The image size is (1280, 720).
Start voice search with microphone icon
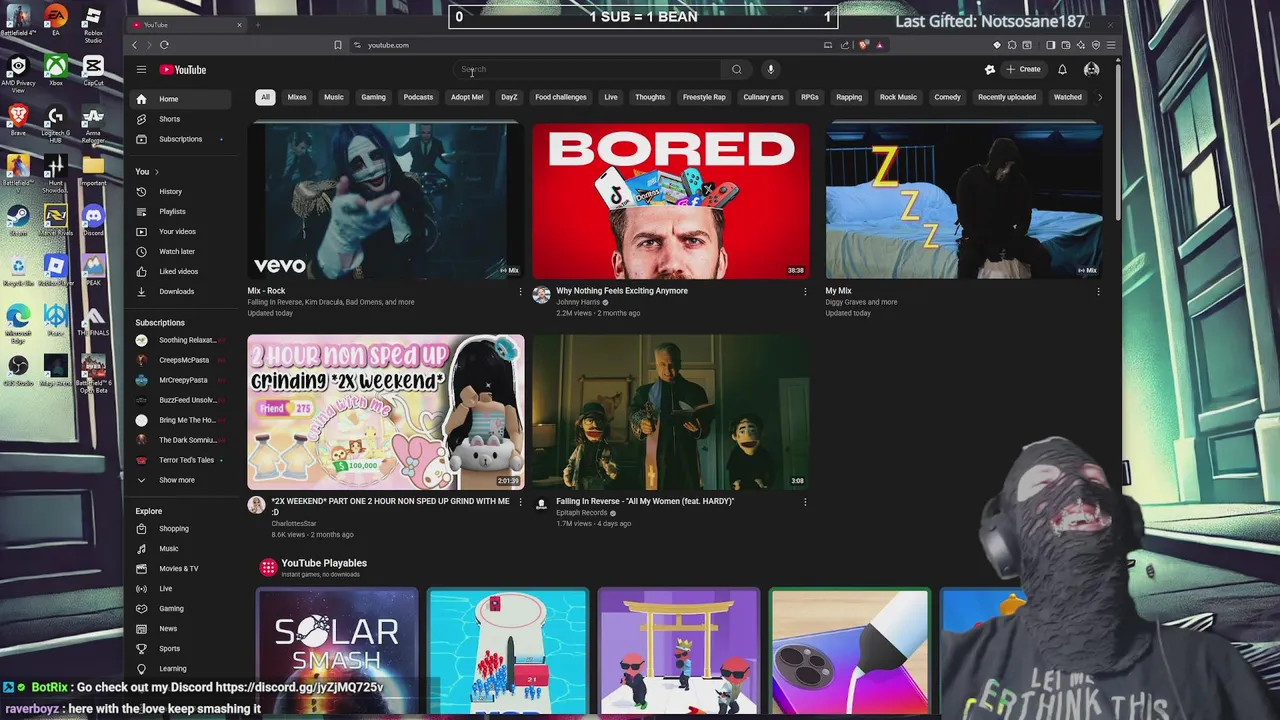click(x=770, y=70)
